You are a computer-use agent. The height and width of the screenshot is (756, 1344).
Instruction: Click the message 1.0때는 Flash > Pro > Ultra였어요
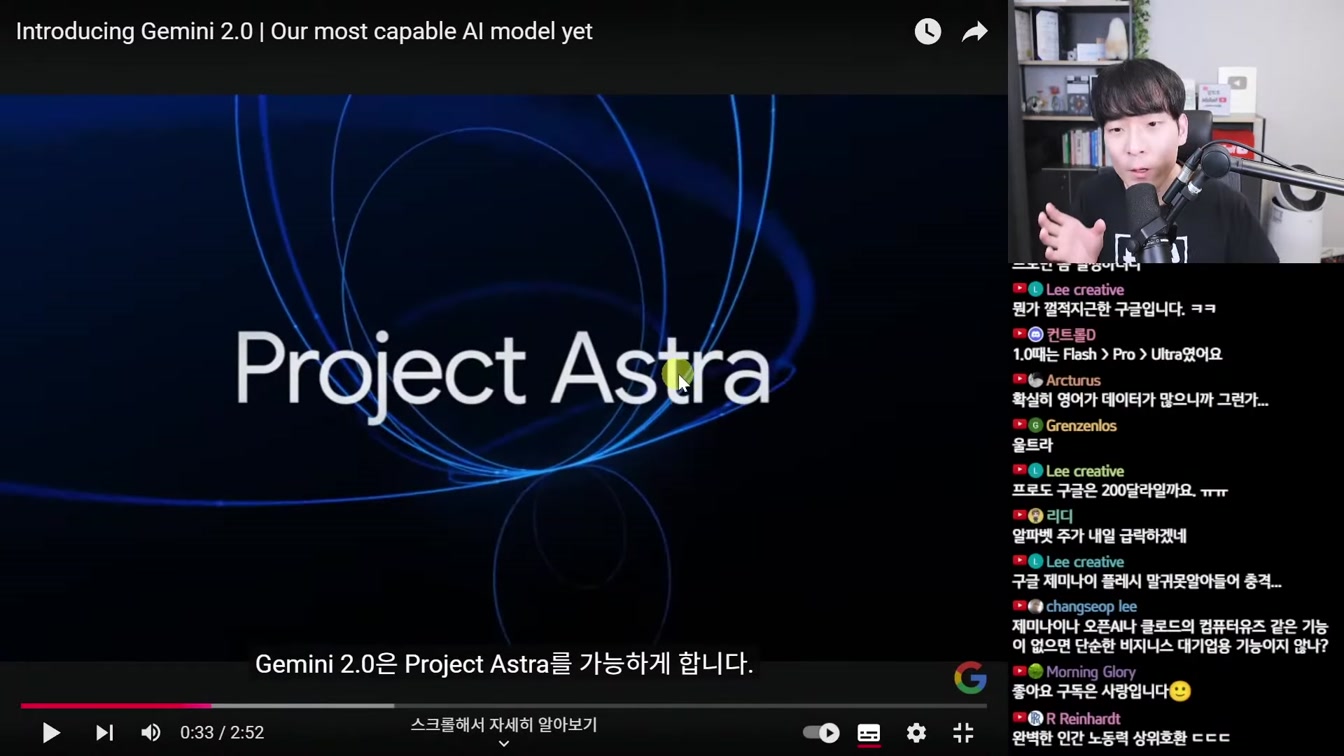[1117, 354]
